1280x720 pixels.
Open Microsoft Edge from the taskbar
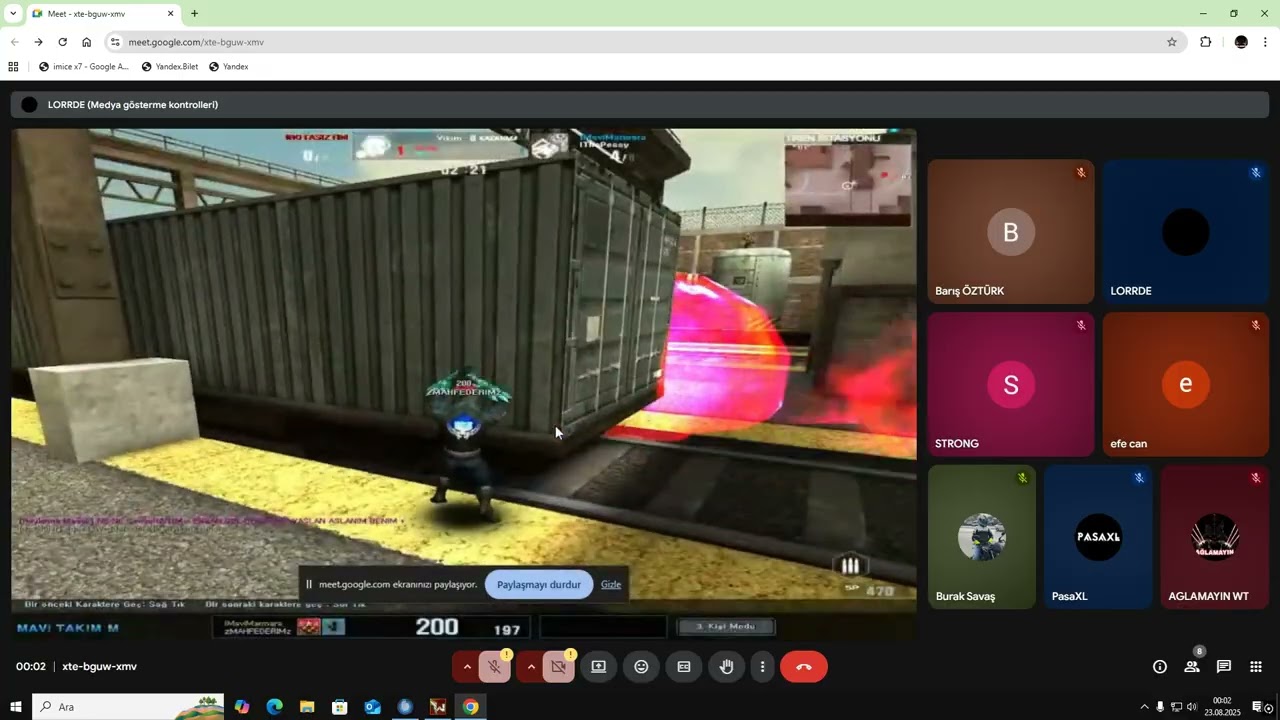tap(274, 707)
